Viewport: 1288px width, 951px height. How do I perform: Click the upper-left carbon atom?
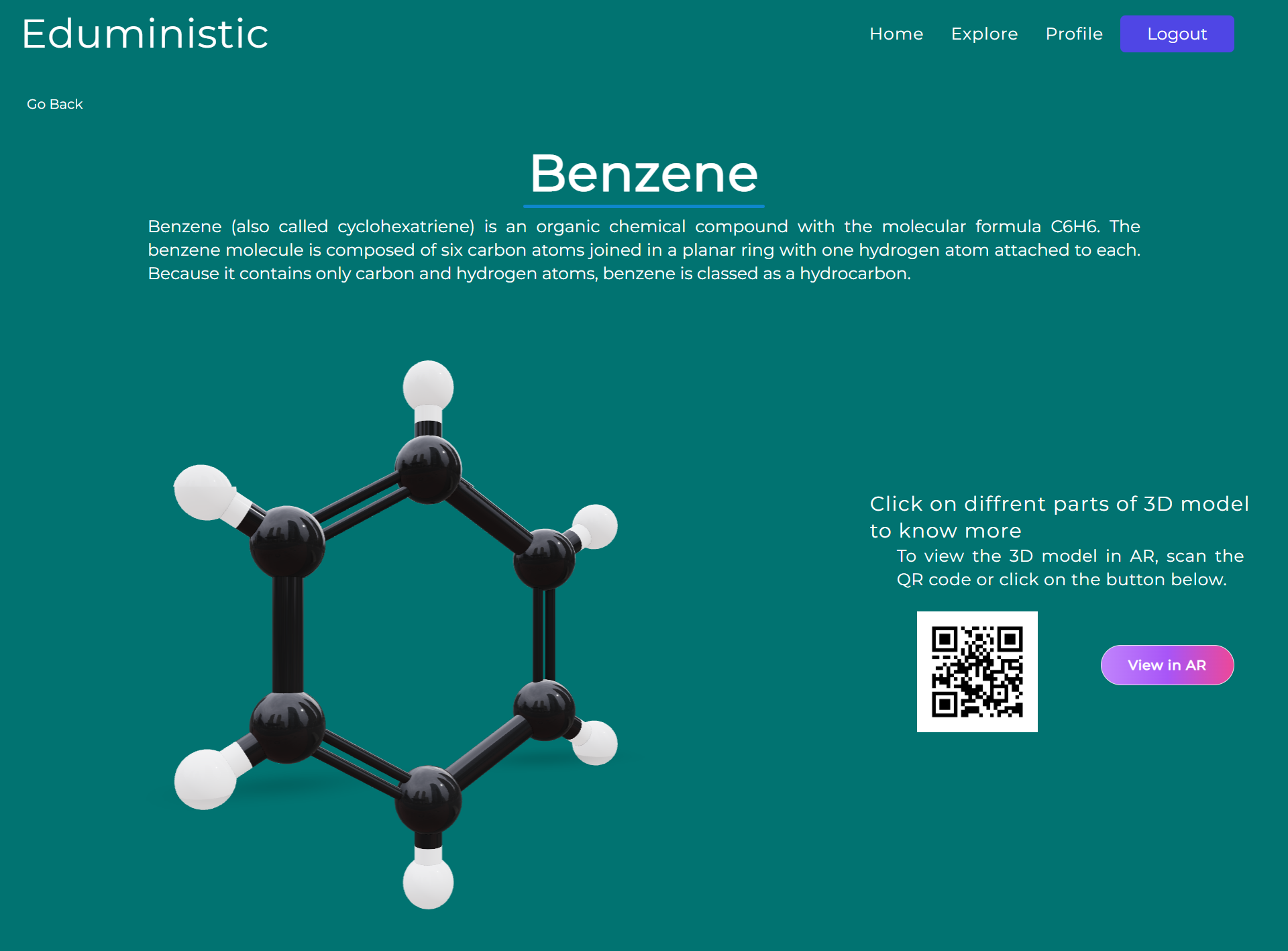287,542
